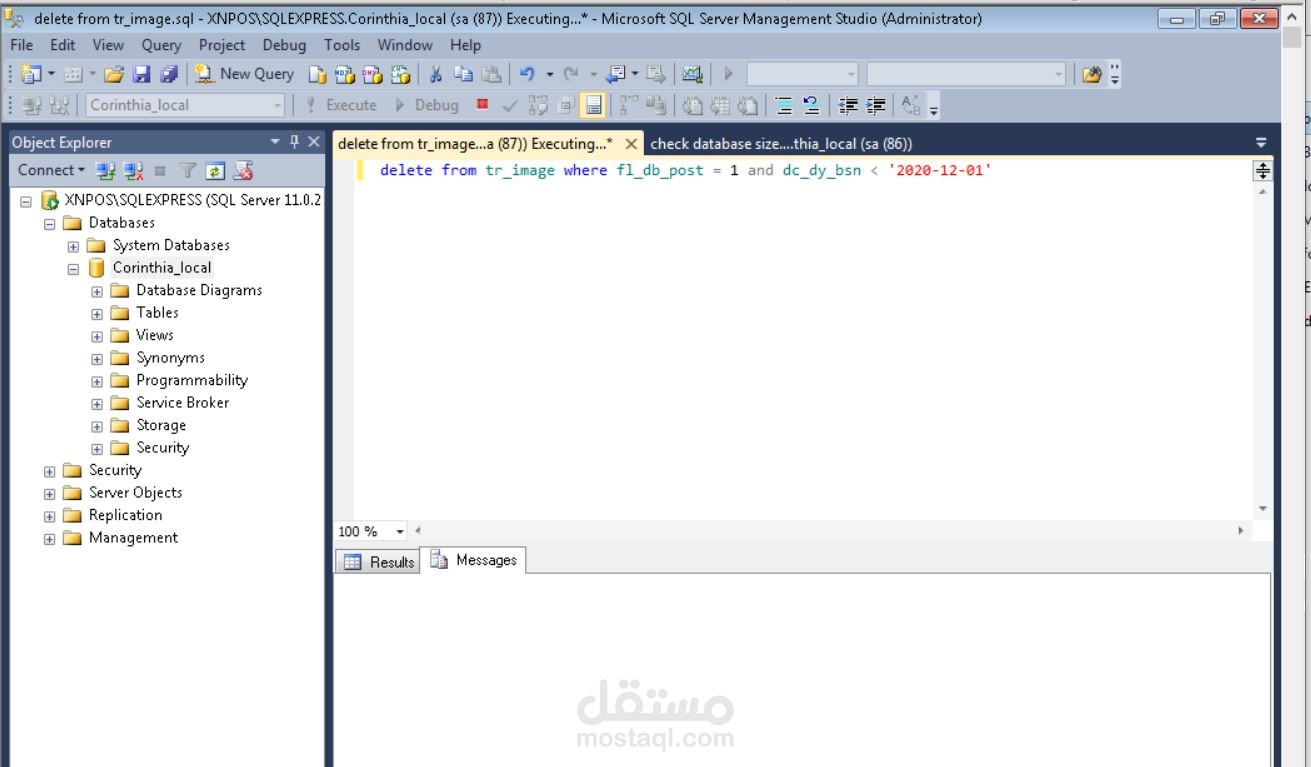
Task: Select the Messages tab
Action: click(x=474, y=560)
